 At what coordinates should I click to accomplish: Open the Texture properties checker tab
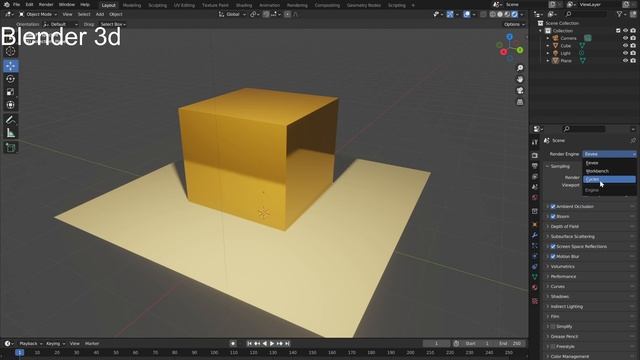tap(535, 301)
